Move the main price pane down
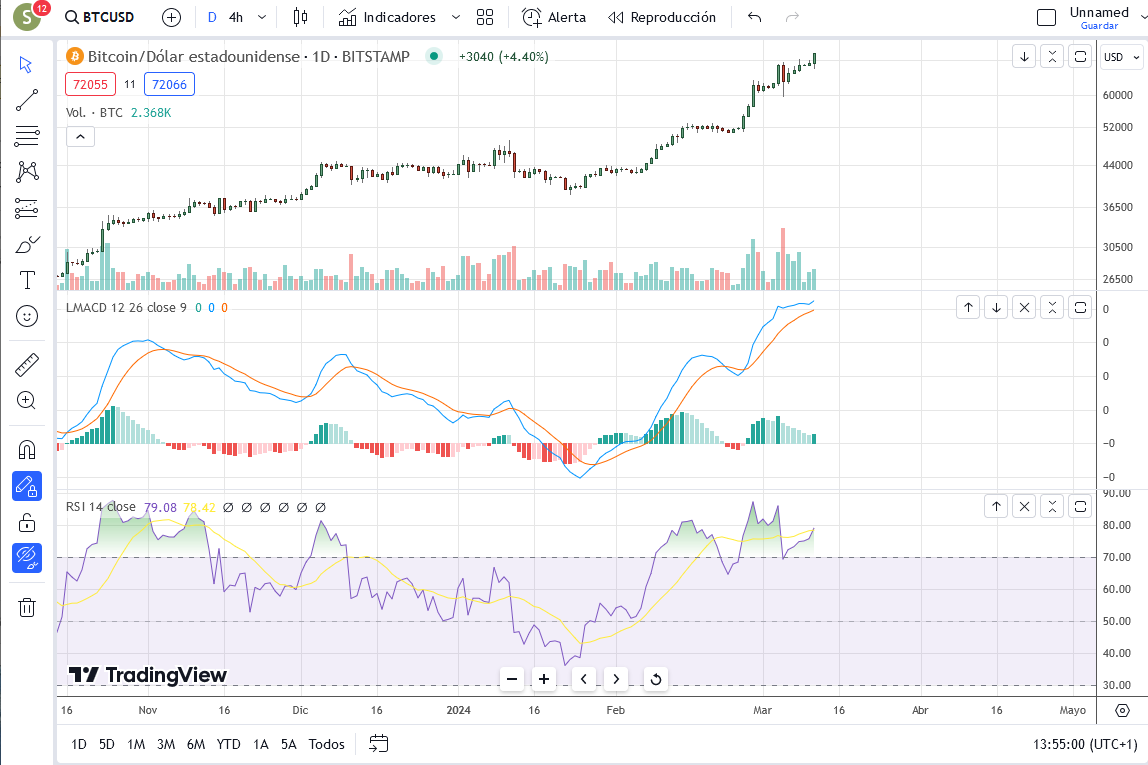 pyautogui.click(x=1024, y=57)
